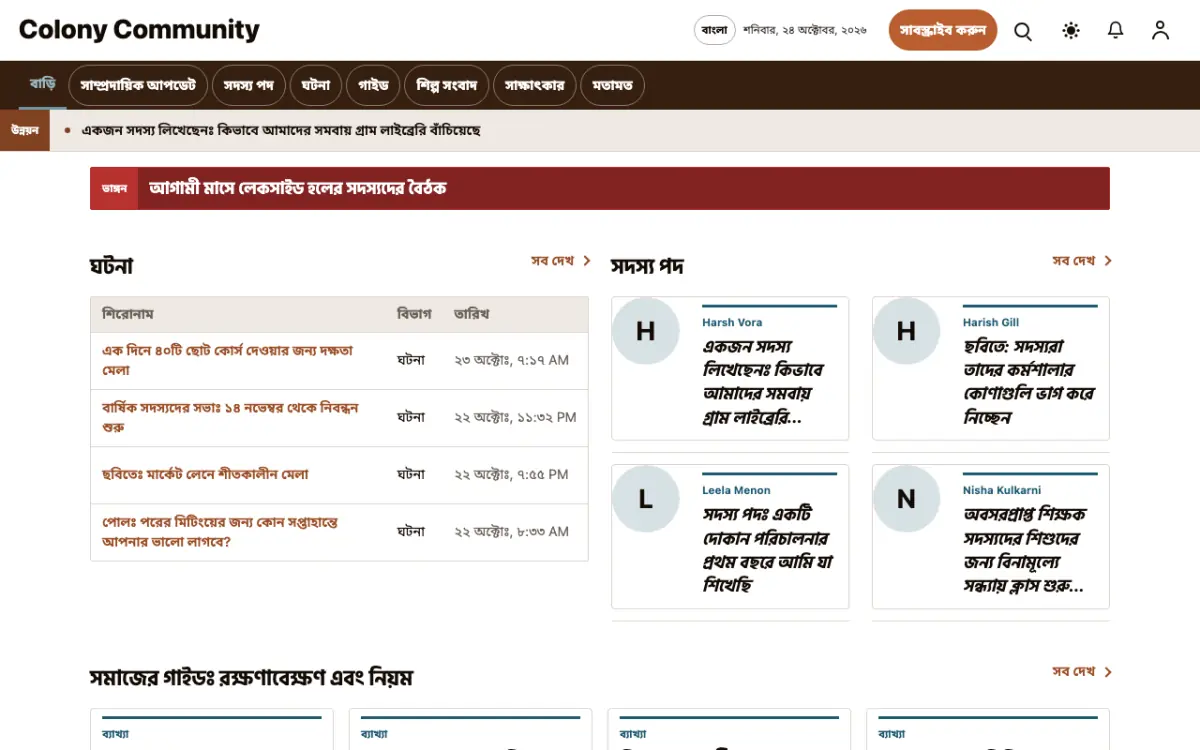The image size is (1200, 750).
Task: Open the লেকসাইড হলের সদস্যদের বৈঠক banner
Action: [x=600, y=188]
